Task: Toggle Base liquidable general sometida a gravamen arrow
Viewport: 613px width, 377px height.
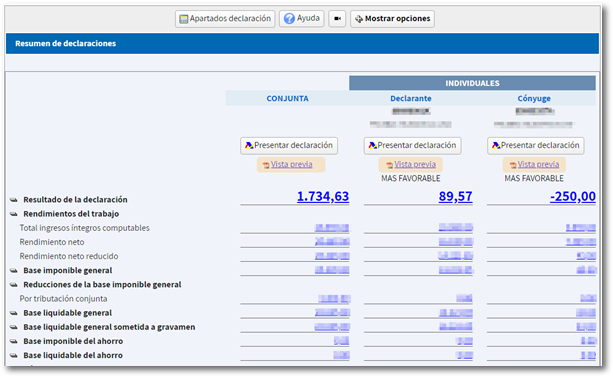Action: [14, 327]
